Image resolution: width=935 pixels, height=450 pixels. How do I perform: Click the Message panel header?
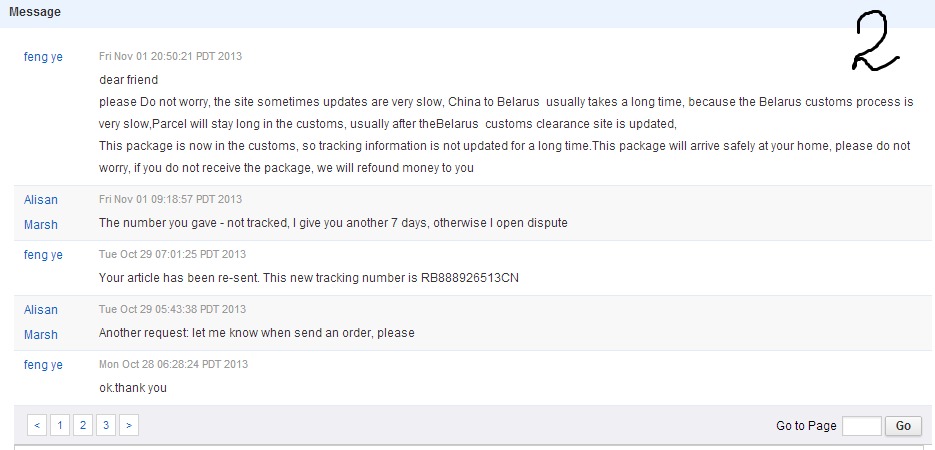pyautogui.click(x=35, y=13)
